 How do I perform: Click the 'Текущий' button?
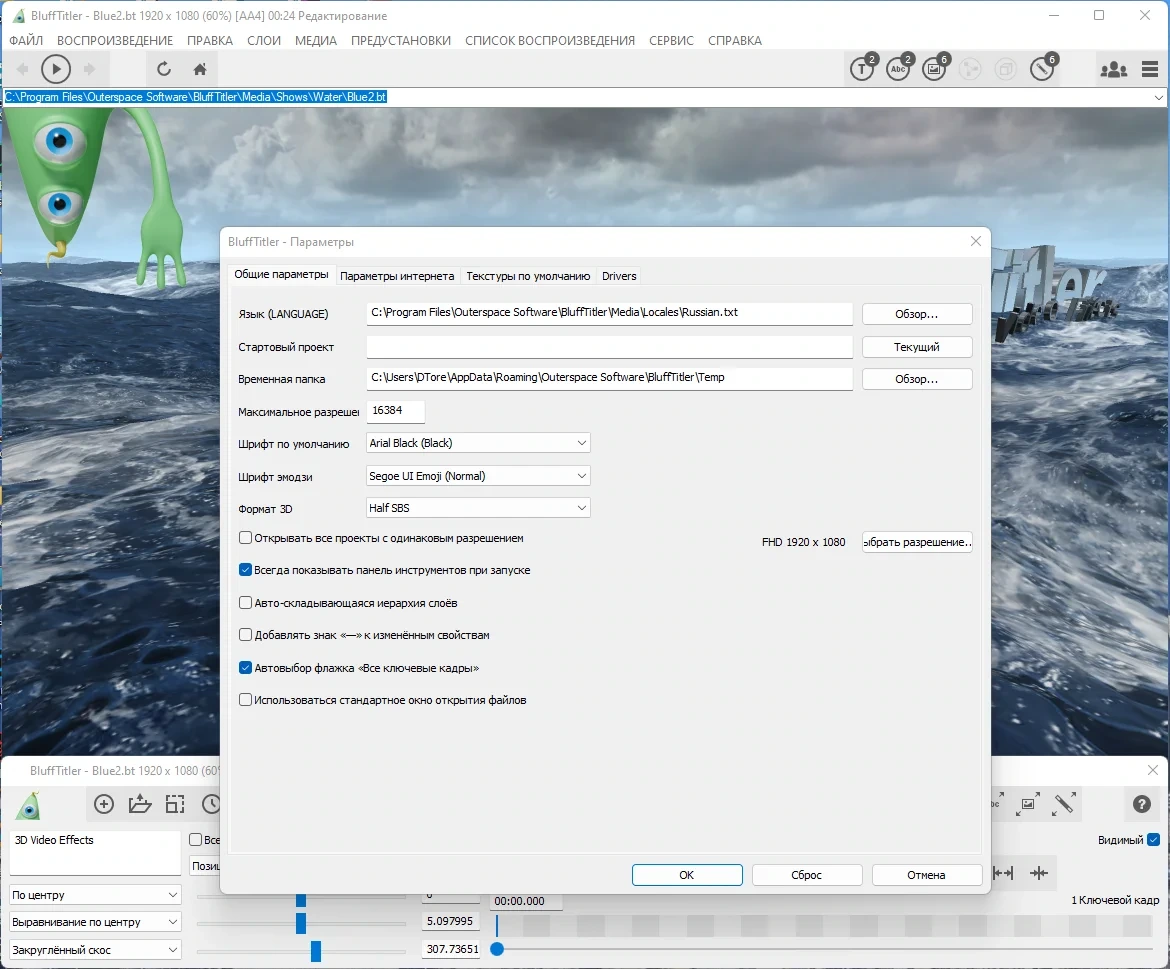tap(917, 347)
